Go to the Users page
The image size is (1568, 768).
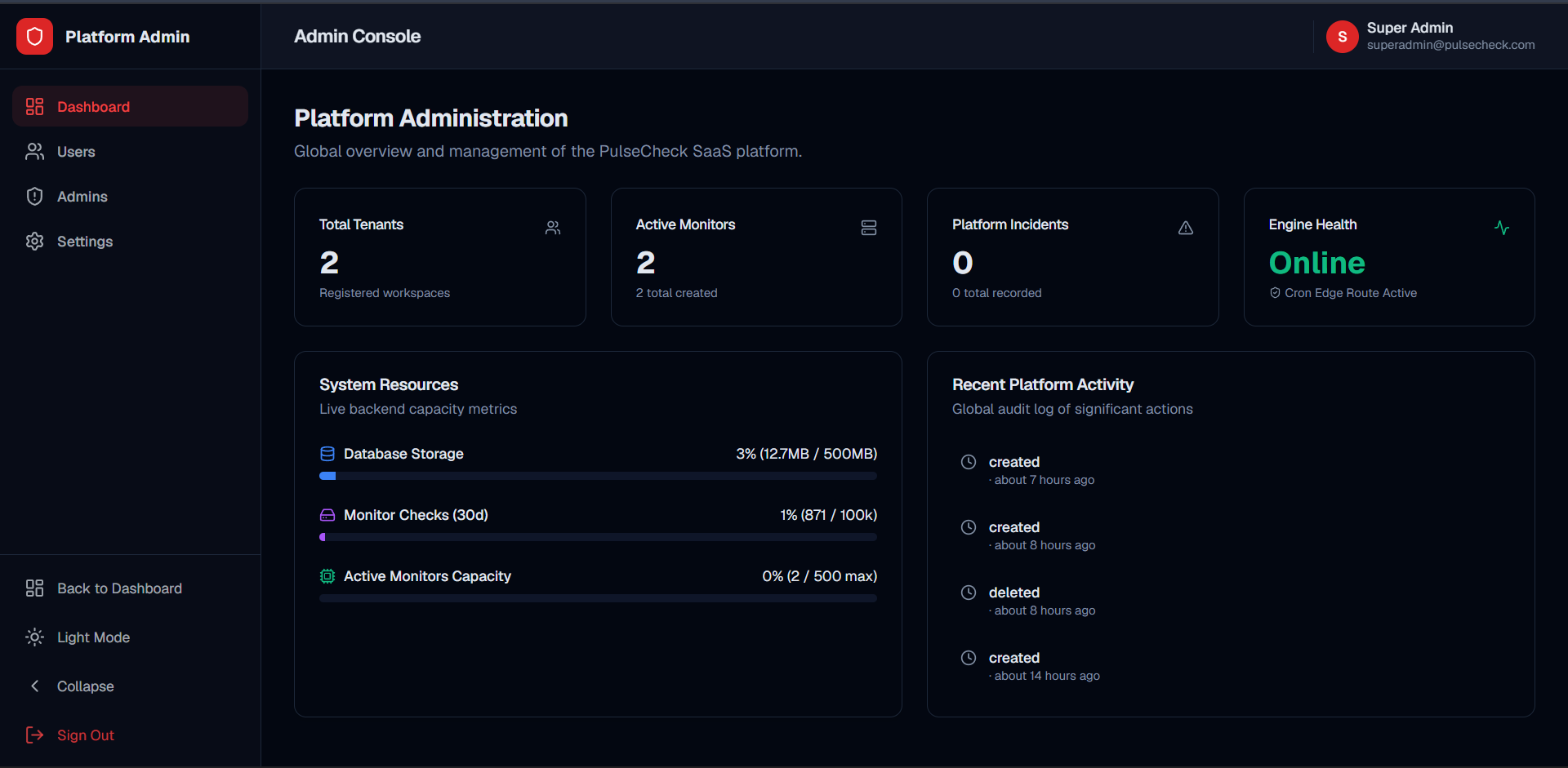pyautogui.click(x=130, y=151)
